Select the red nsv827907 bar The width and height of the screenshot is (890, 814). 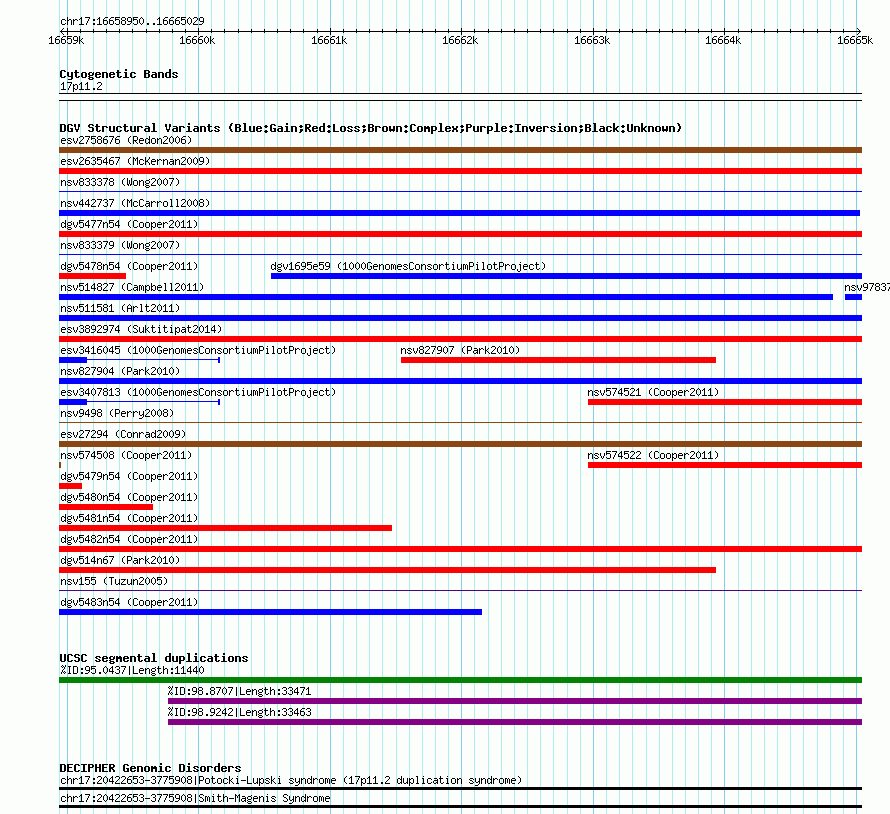[558, 360]
